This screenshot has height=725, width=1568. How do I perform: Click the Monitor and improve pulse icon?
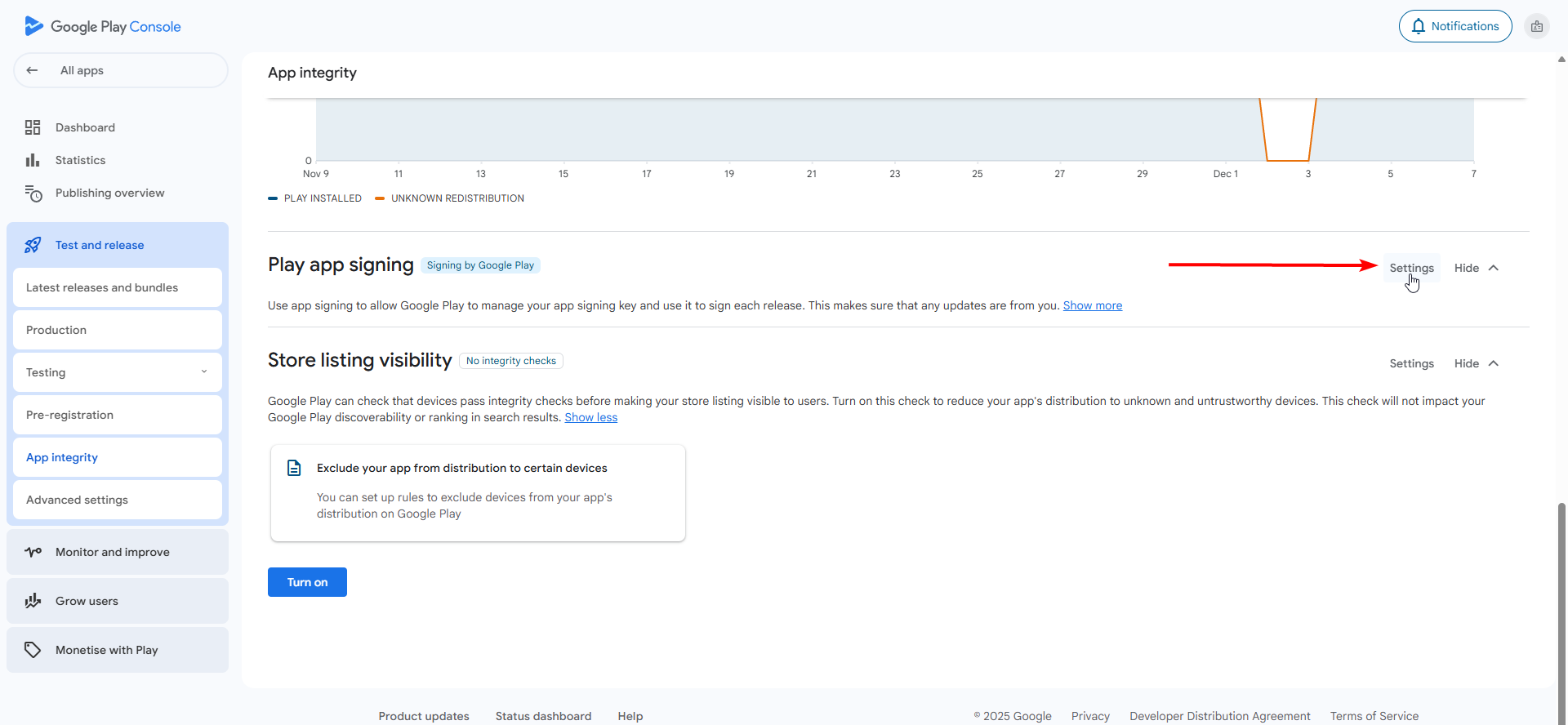click(33, 552)
